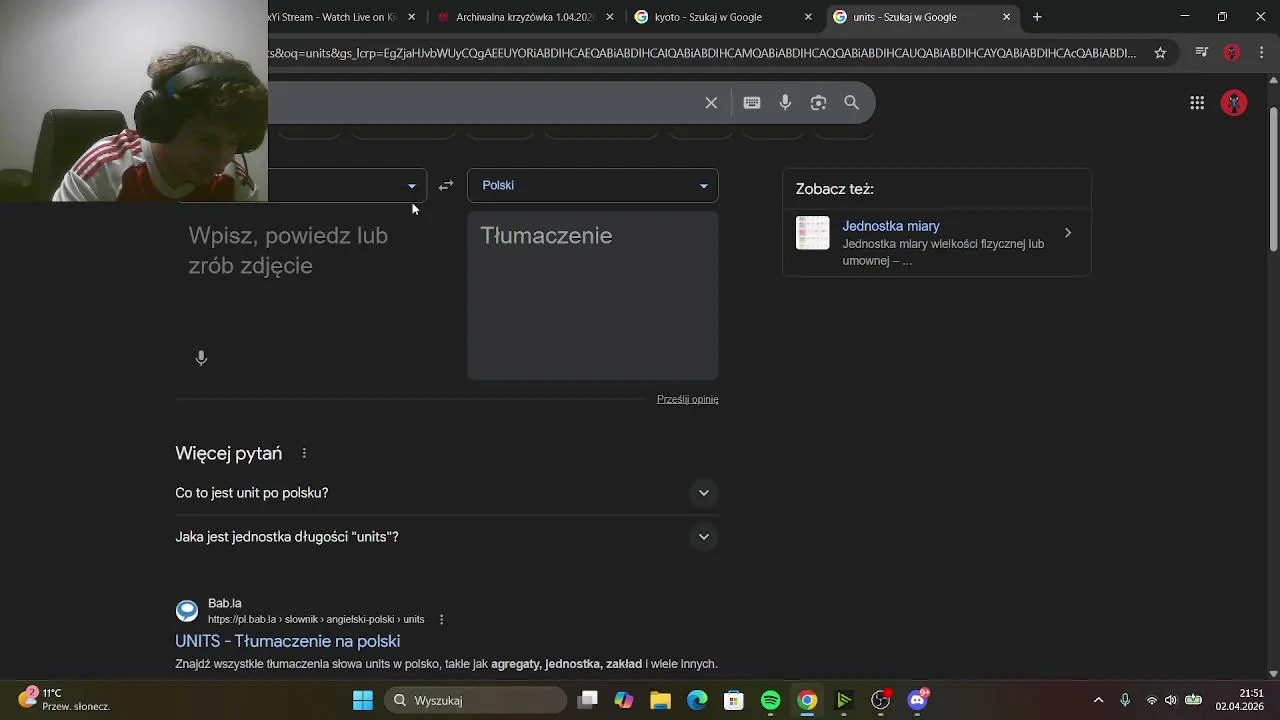
Task: Close the kyoto search tab
Action: point(808,17)
